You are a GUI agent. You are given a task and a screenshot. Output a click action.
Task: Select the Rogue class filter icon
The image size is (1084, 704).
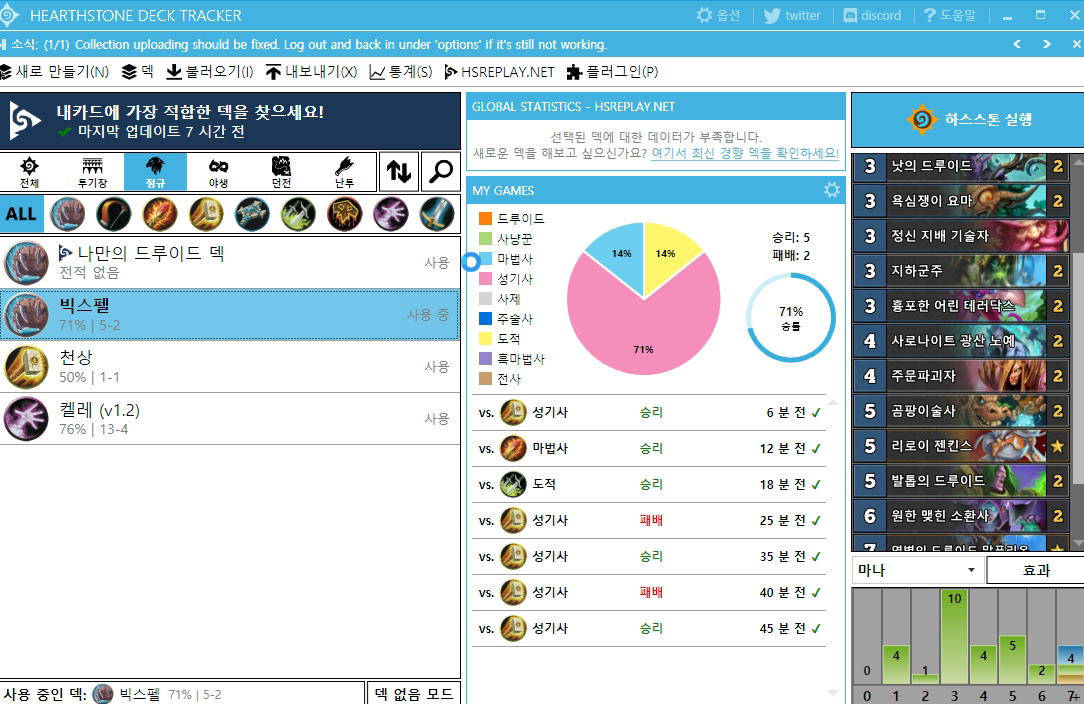tap(299, 213)
